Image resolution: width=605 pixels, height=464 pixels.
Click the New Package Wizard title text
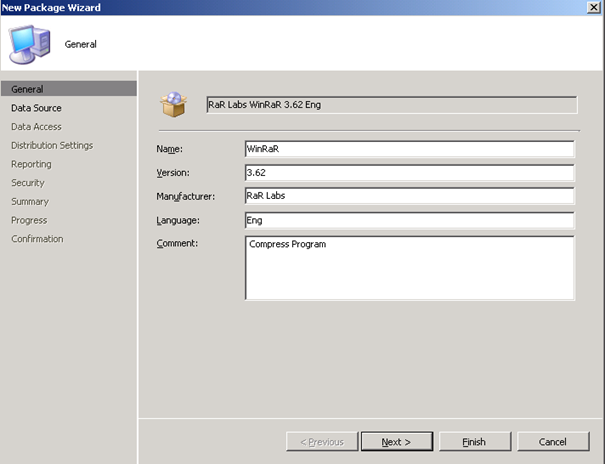pos(51,8)
